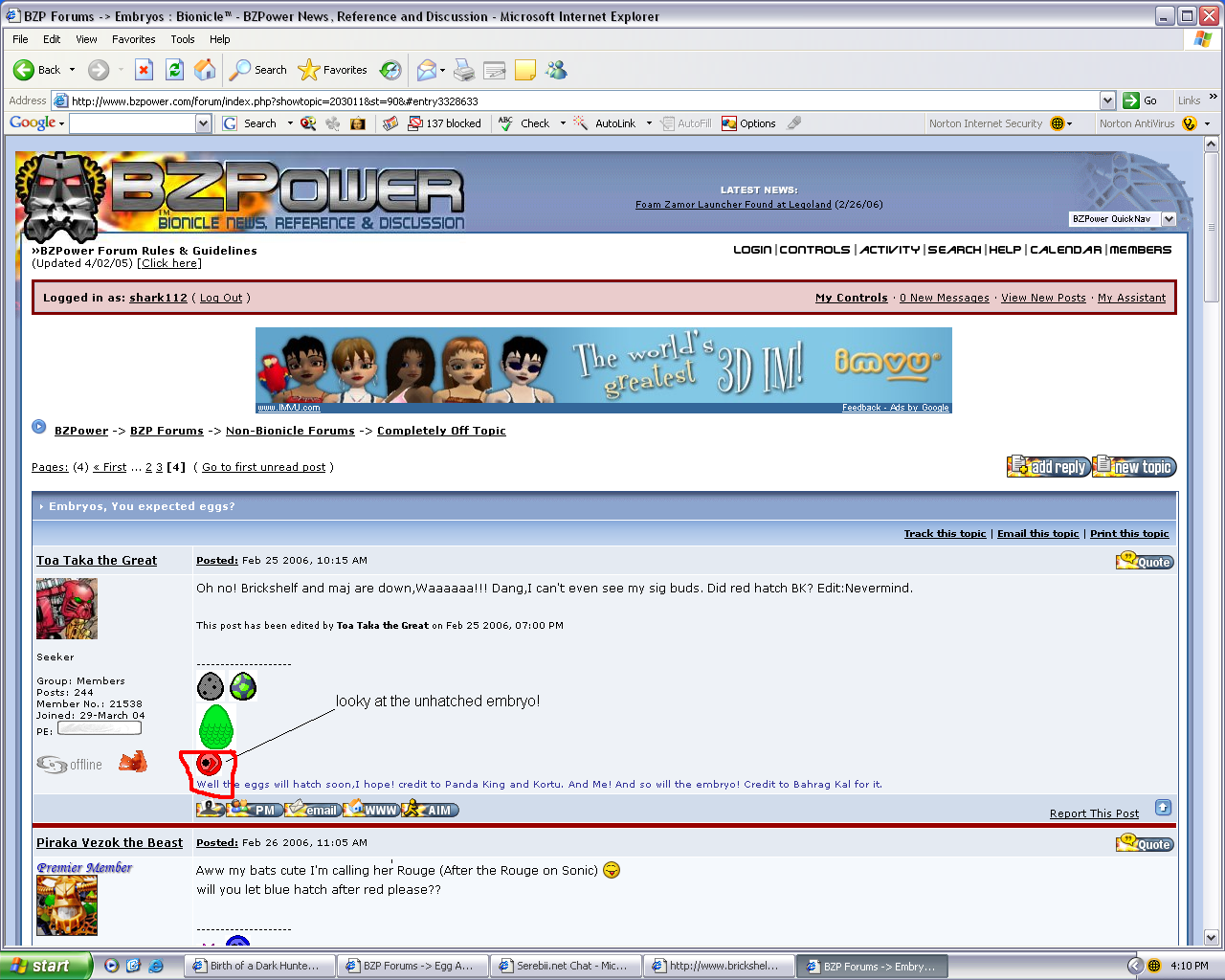
Task: Expand the Back button history arrow
Action: coord(72,70)
